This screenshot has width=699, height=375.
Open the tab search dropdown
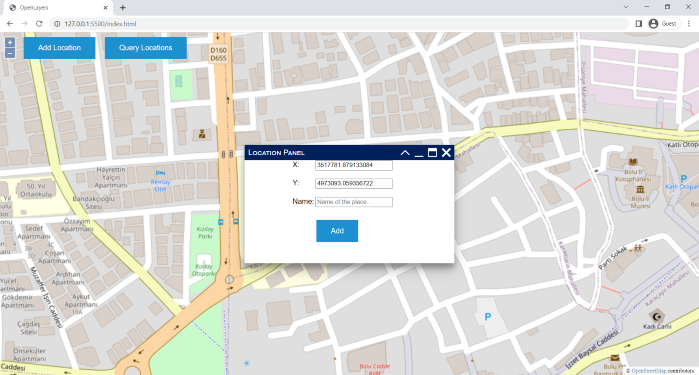[x=626, y=7]
